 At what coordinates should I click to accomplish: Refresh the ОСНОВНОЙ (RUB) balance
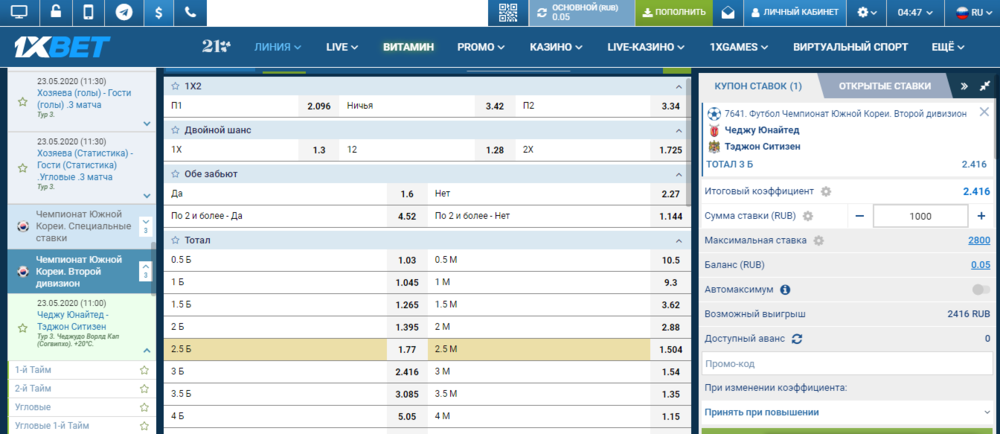542,13
